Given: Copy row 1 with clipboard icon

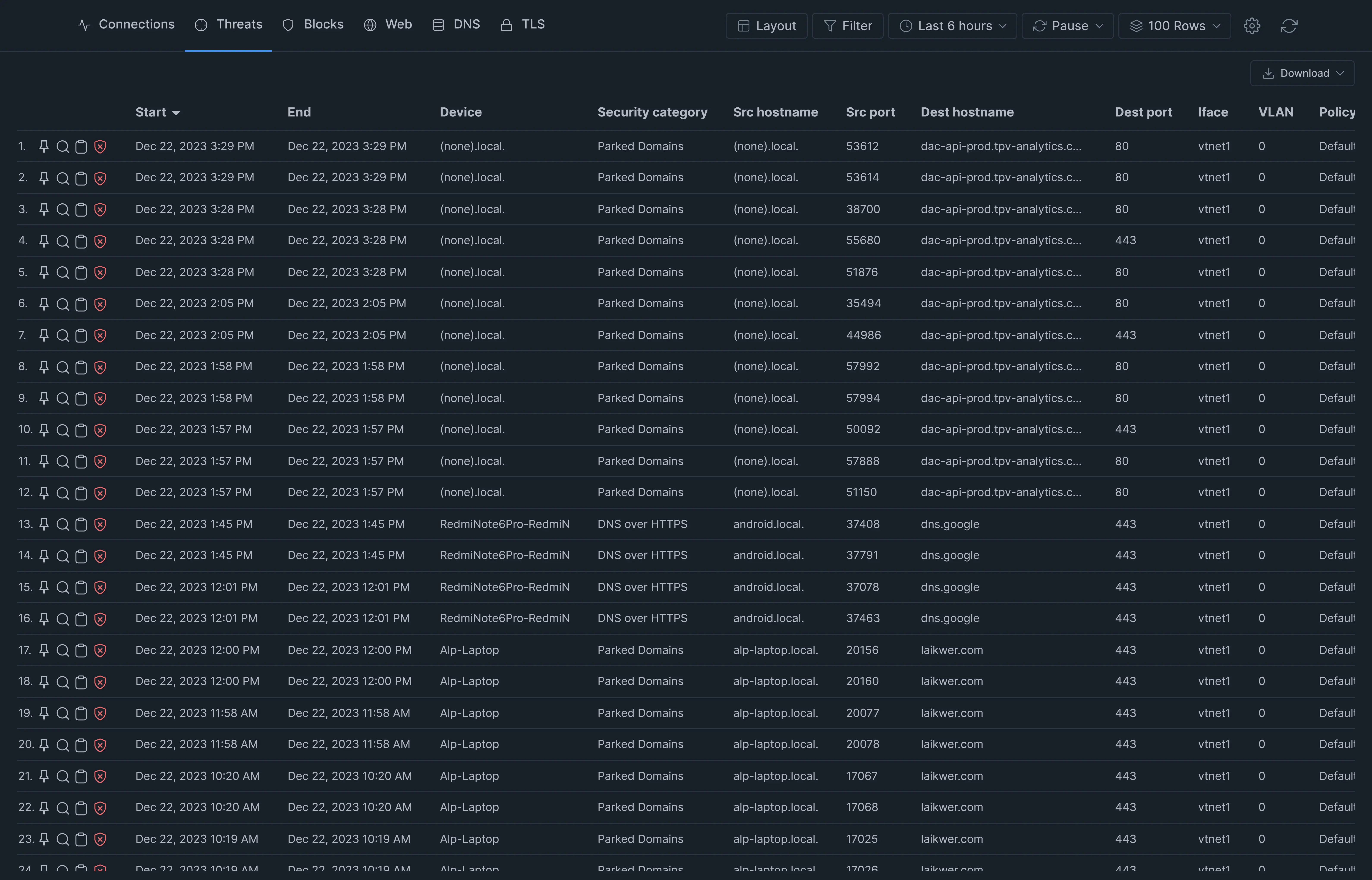Looking at the screenshot, I should tap(81, 147).
